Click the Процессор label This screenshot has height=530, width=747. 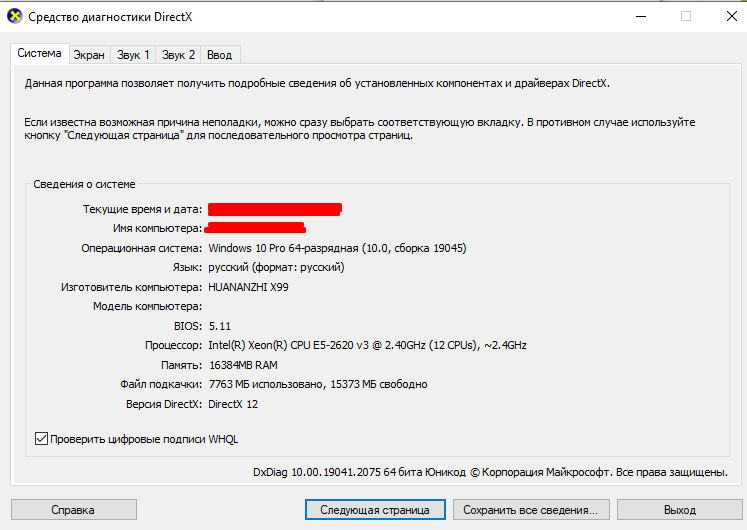173,345
